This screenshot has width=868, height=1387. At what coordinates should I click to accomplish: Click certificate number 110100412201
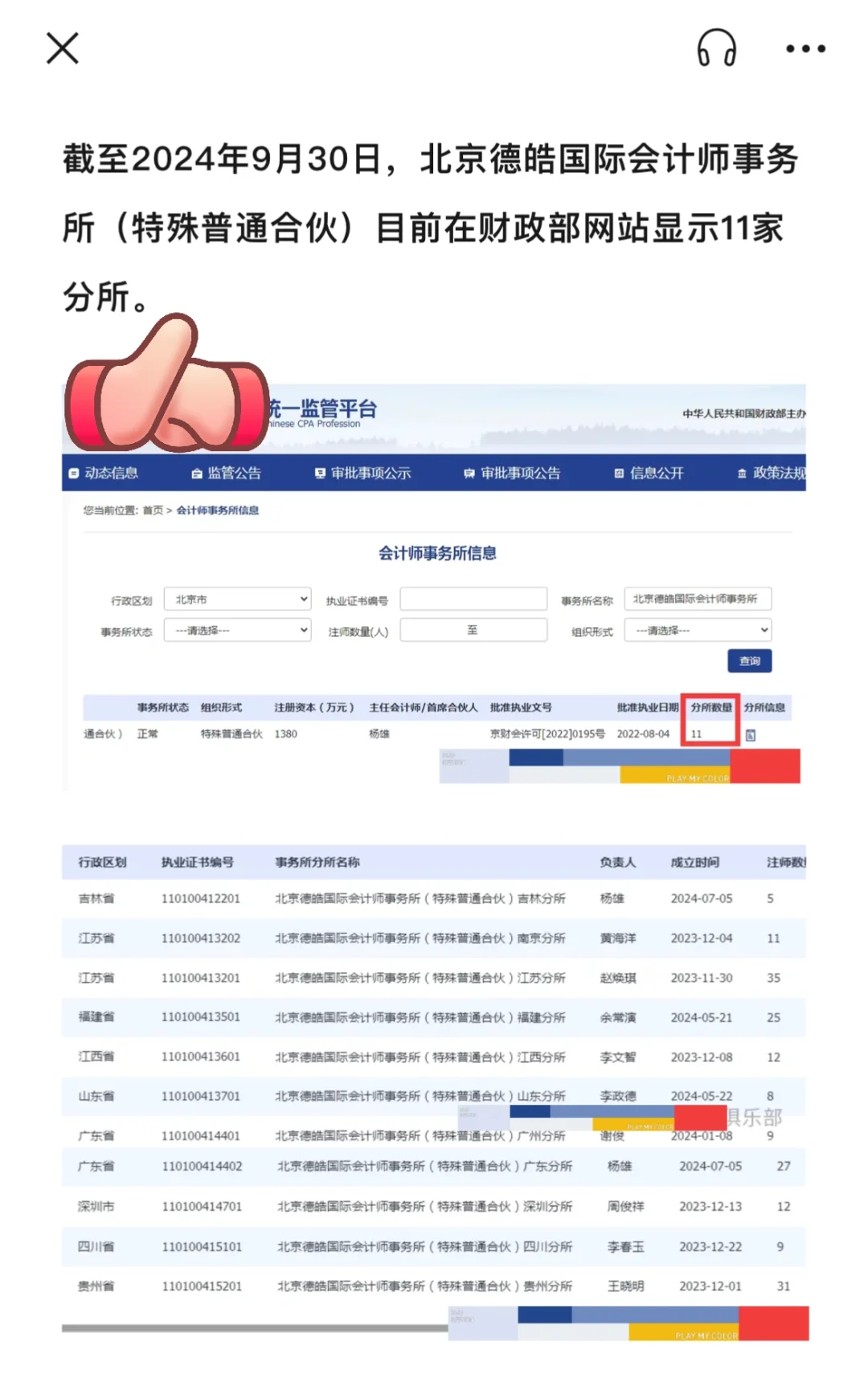[201, 899]
